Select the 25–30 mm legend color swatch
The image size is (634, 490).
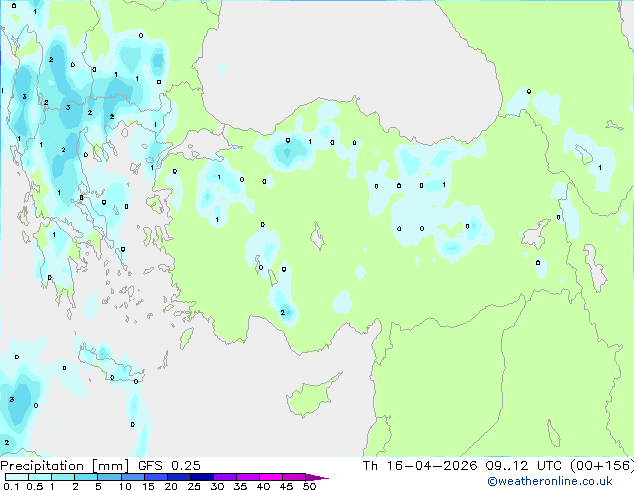202,477
